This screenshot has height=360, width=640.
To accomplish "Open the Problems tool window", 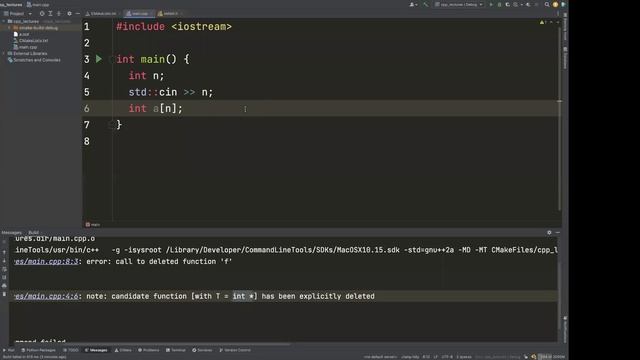I will (149, 350).
